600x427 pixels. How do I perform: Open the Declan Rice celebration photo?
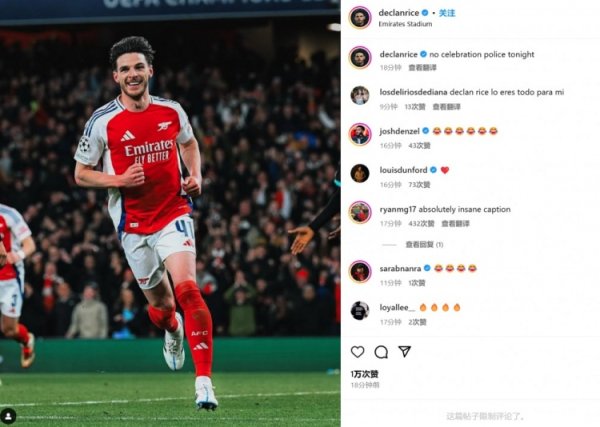[170, 214]
